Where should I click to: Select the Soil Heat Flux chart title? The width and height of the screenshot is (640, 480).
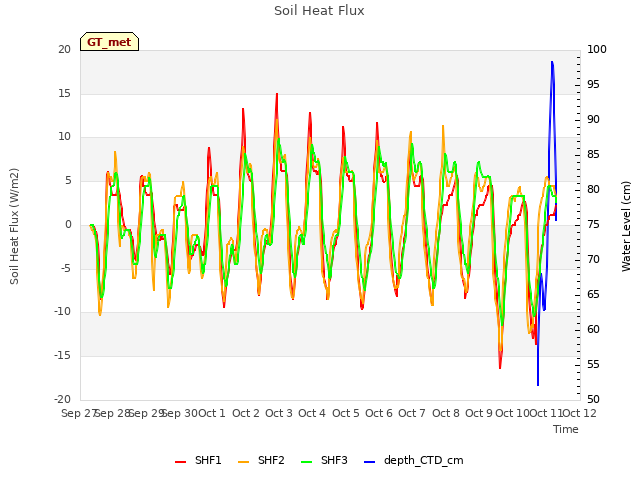point(319,11)
